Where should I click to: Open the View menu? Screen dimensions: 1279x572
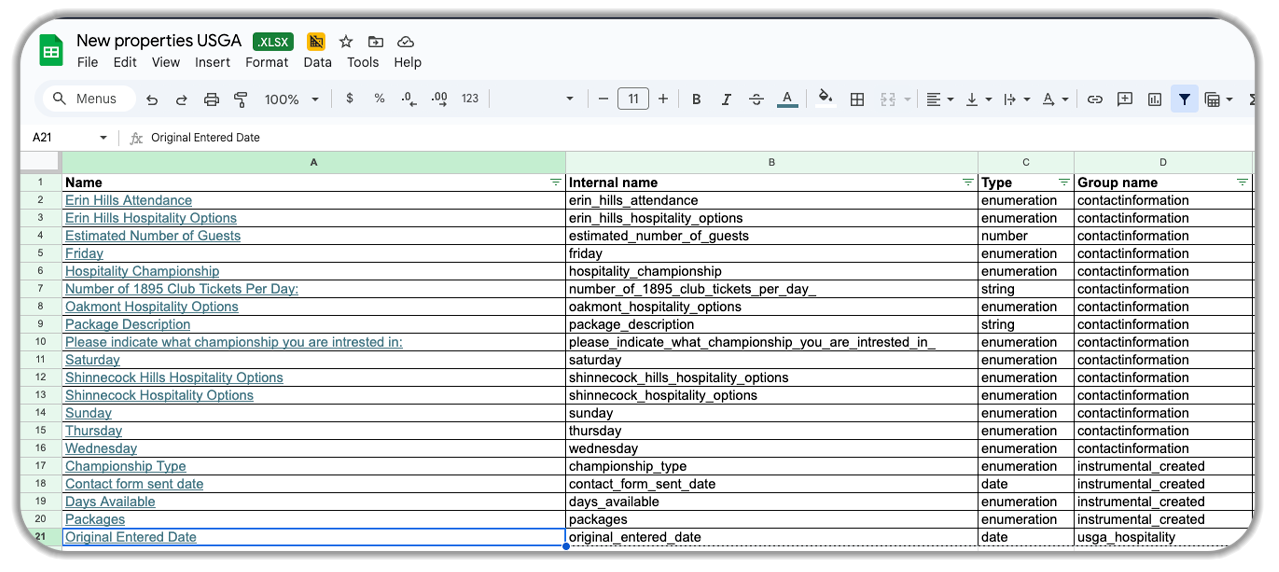click(x=166, y=62)
